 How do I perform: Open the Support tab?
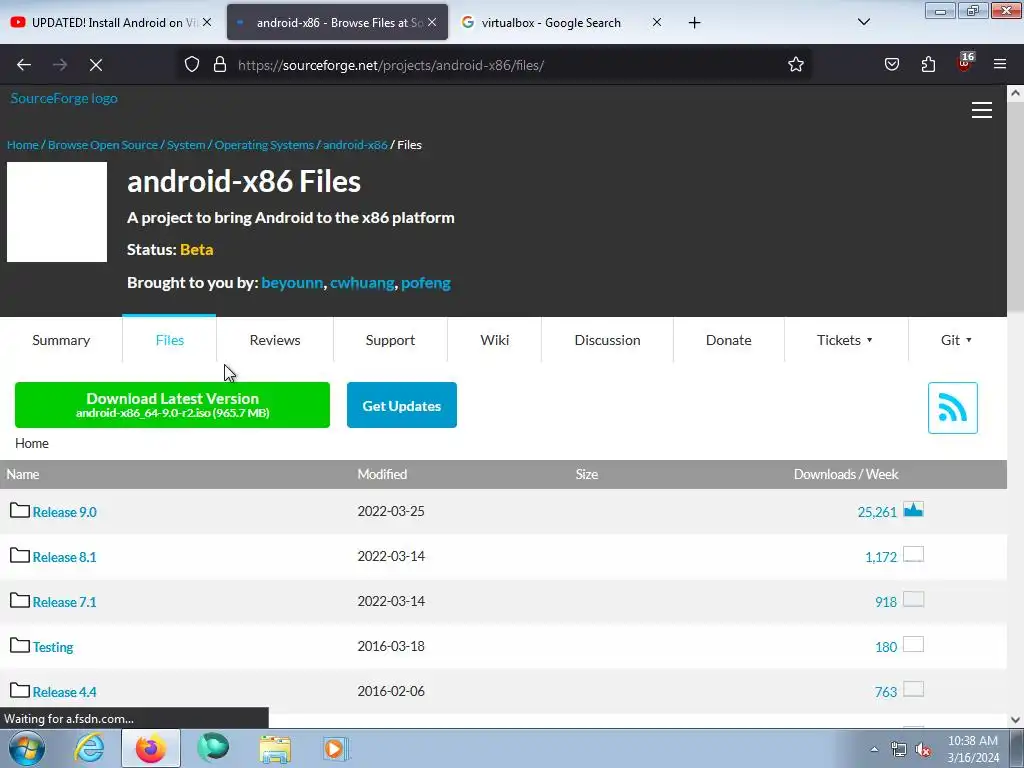coord(391,340)
